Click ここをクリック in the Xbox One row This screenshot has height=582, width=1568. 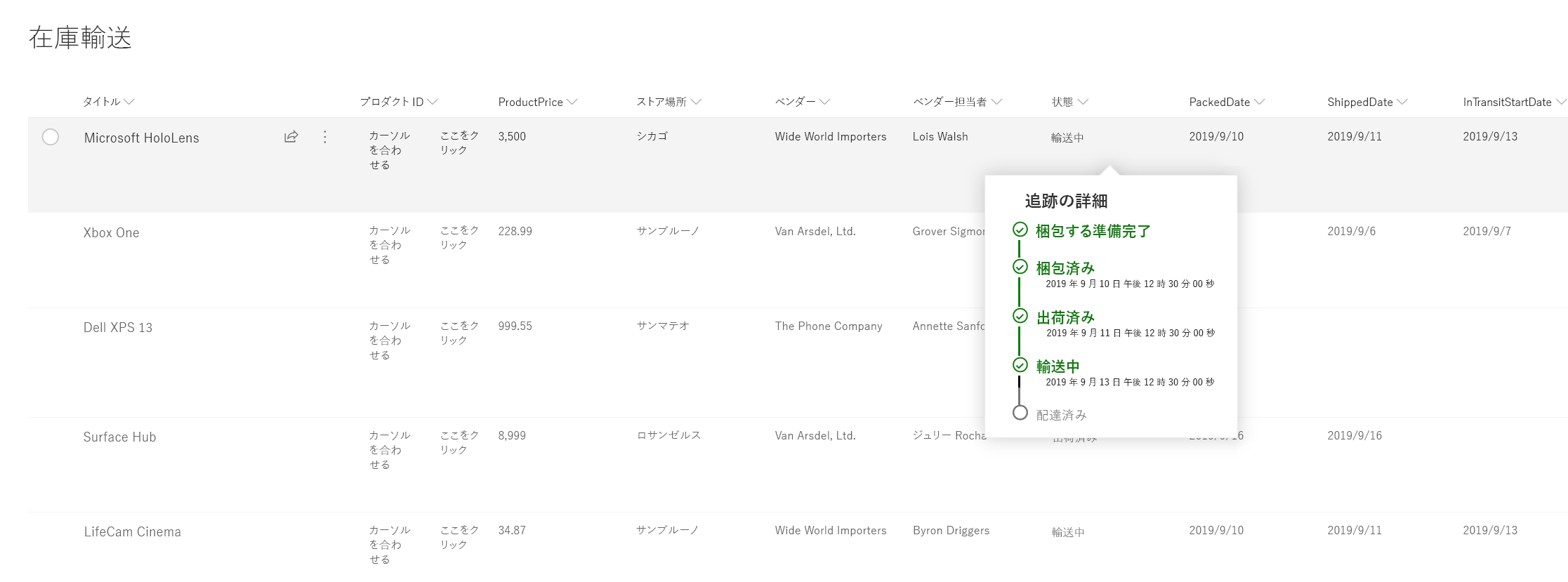pos(459,237)
